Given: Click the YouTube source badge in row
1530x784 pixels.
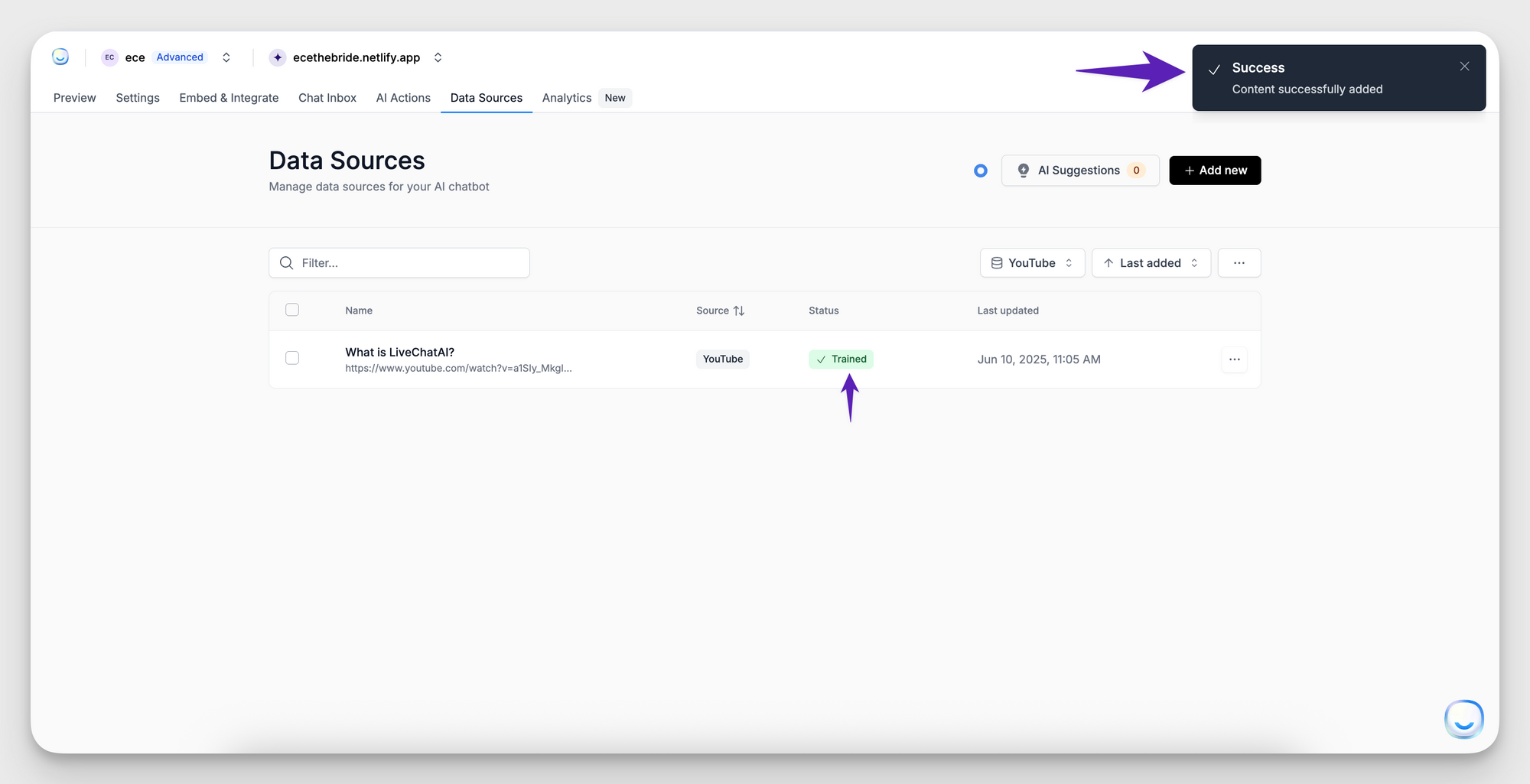Looking at the screenshot, I should click(x=723, y=359).
